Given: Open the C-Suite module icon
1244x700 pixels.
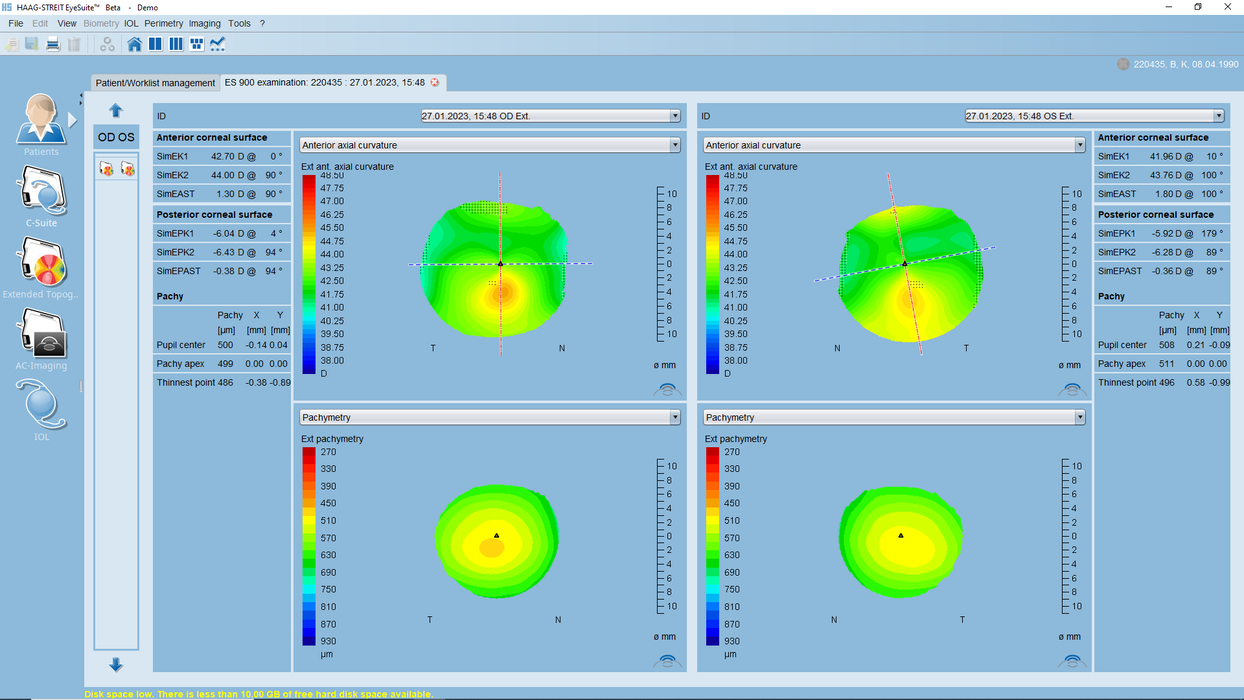Looking at the screenshot, I should 41,194.
